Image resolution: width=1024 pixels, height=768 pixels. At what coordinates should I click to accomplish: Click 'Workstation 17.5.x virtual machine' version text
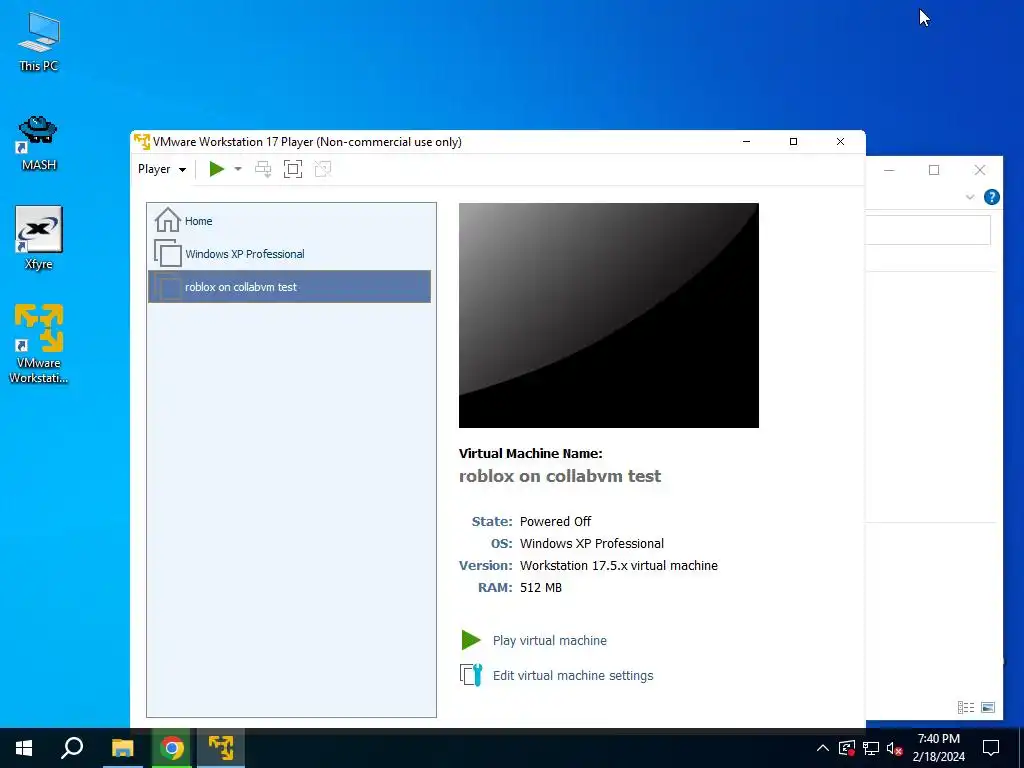pos(618,566)
